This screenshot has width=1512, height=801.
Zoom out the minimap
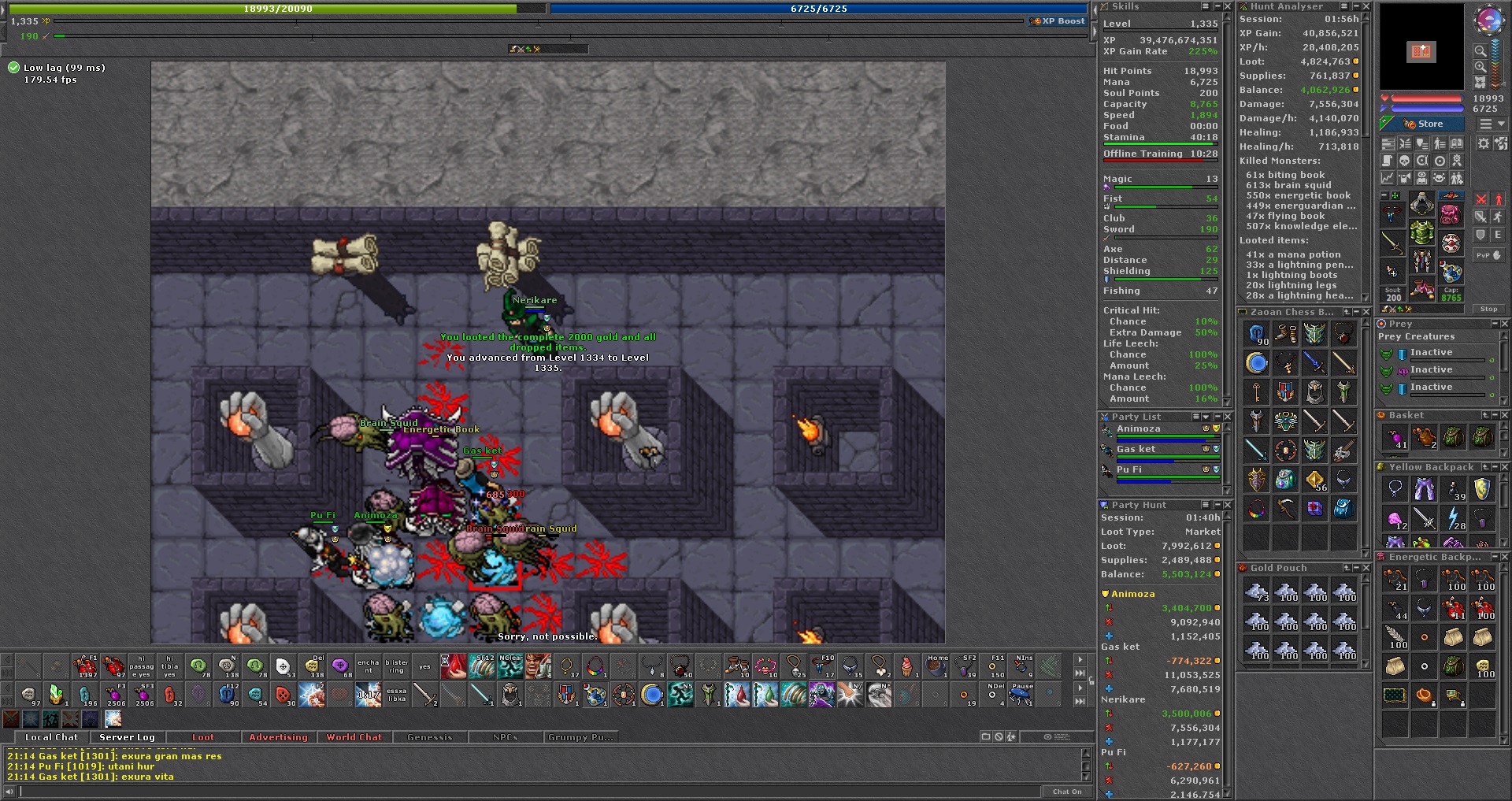(1480, 50)
